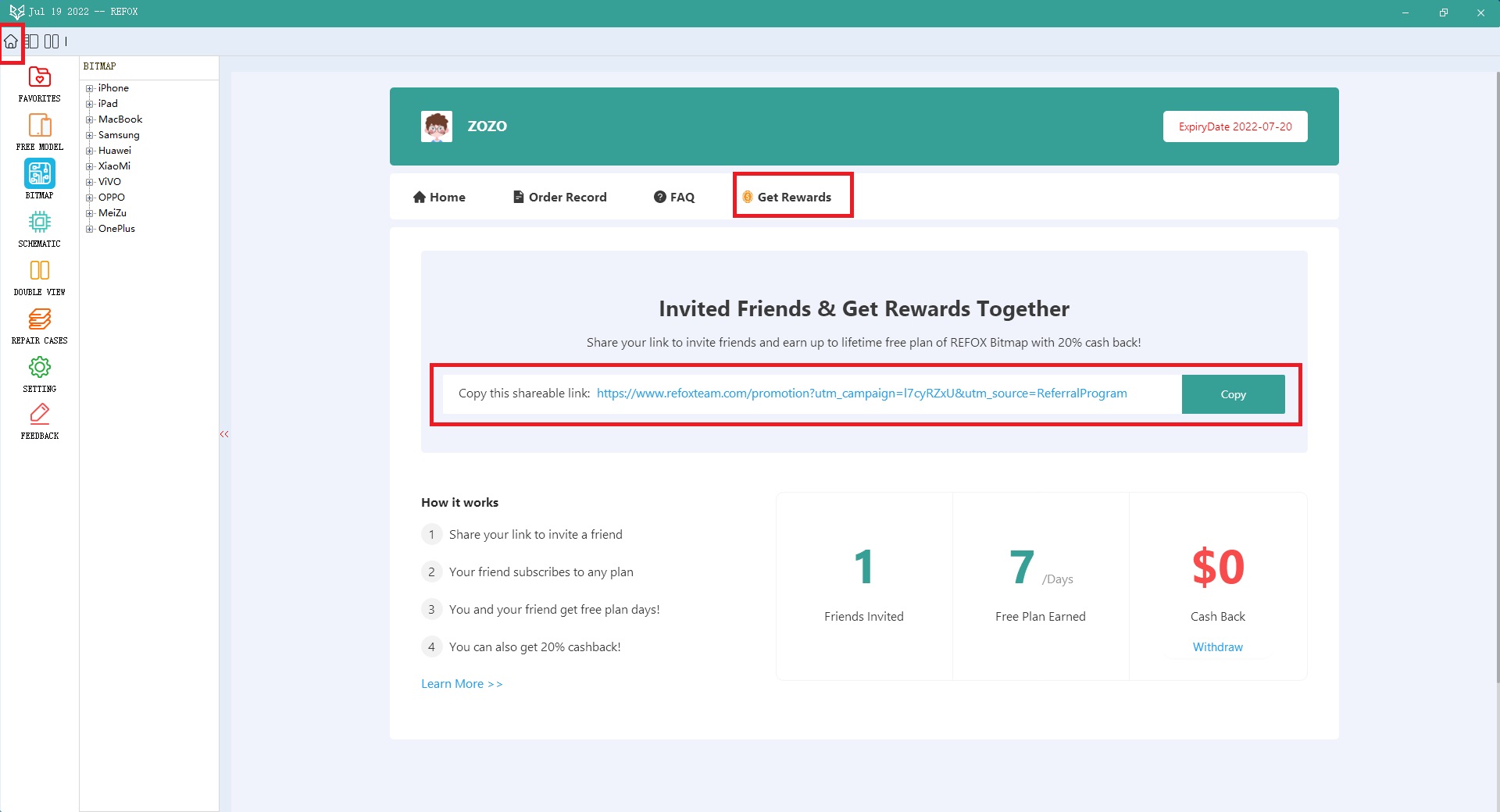Expand the Samsung tree node
1500x812 pixels.
pyautogui.click(x=90, y=135)
